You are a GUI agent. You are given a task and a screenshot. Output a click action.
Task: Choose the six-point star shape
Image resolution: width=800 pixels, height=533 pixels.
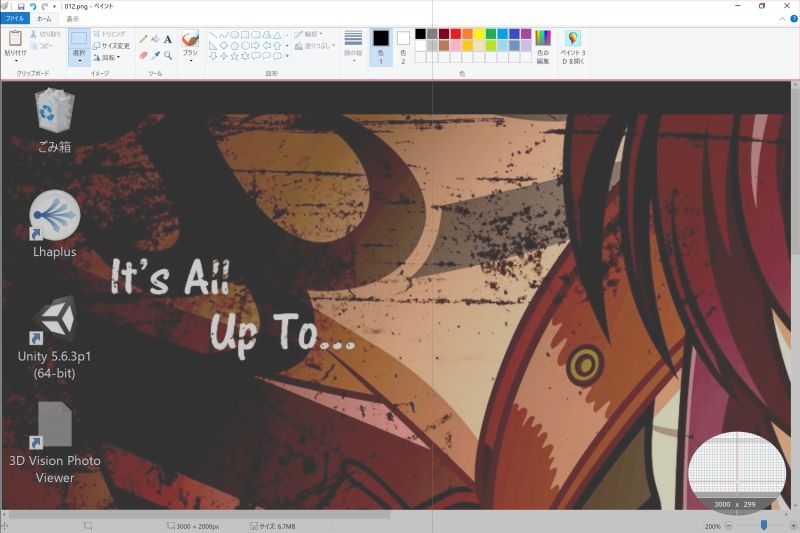tap(245, 56)
